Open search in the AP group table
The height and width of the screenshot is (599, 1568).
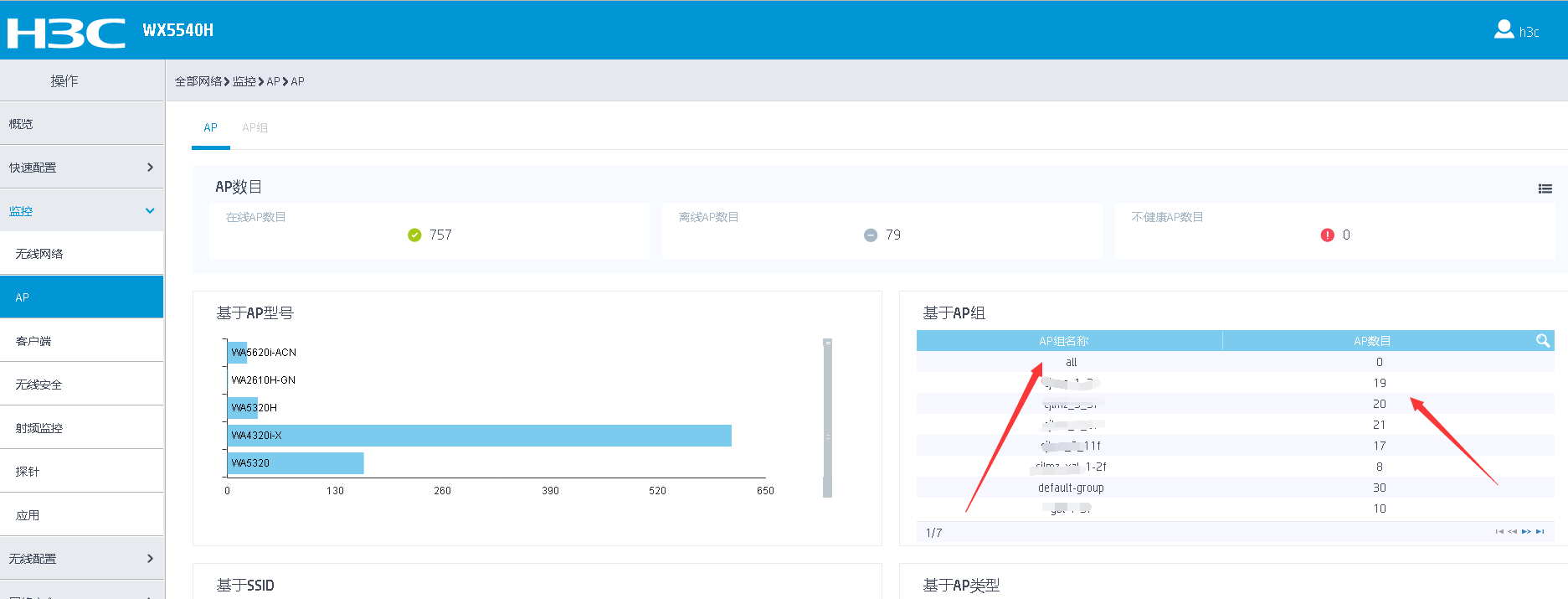pyautogui.click(x=1542, y=340)
